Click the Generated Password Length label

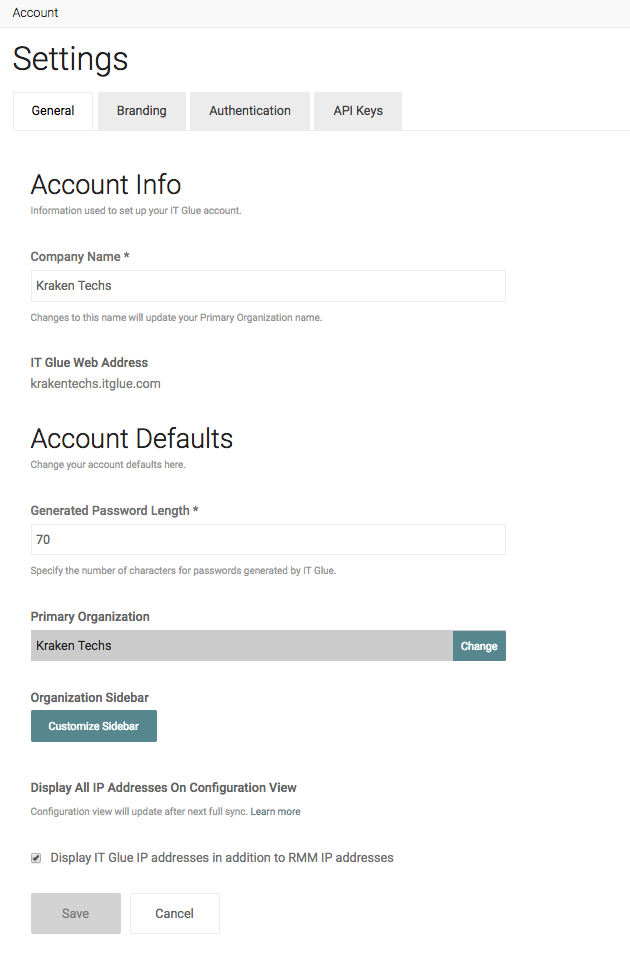(114, 511)
